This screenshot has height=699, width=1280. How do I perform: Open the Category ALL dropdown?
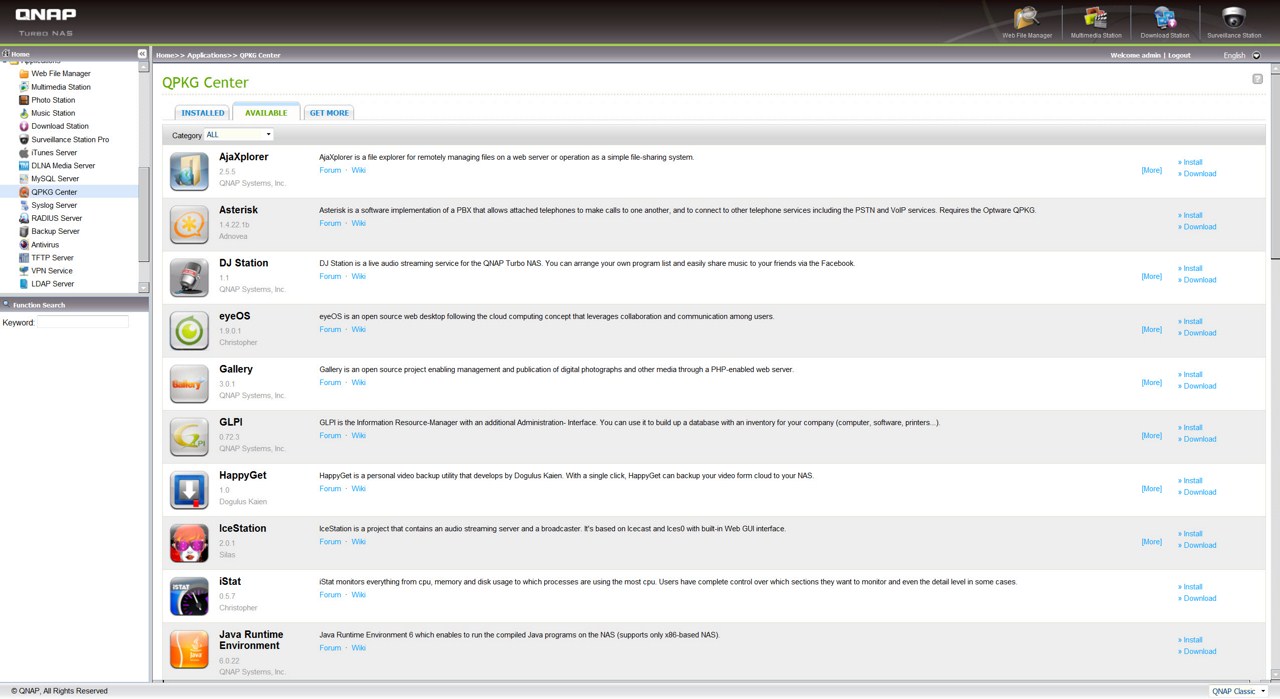pyautogui.click(x=238, y=134)
